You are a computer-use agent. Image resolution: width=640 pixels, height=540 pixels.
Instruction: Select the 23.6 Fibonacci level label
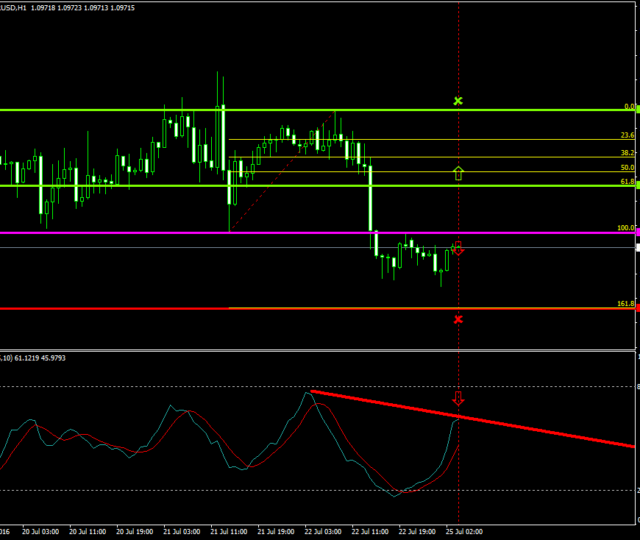pos(627,135)
